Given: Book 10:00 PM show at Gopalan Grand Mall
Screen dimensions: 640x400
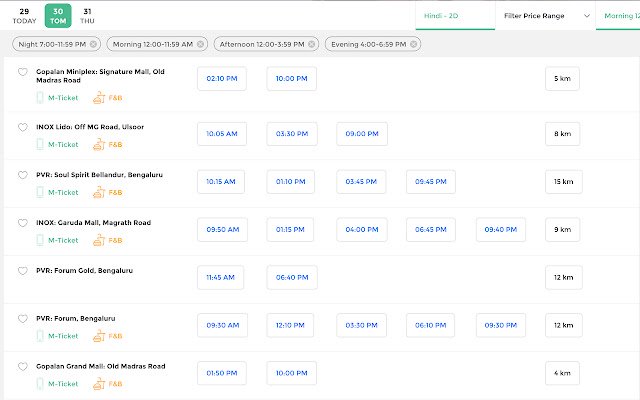Looking at the screenshot, I should coord(291,373).
